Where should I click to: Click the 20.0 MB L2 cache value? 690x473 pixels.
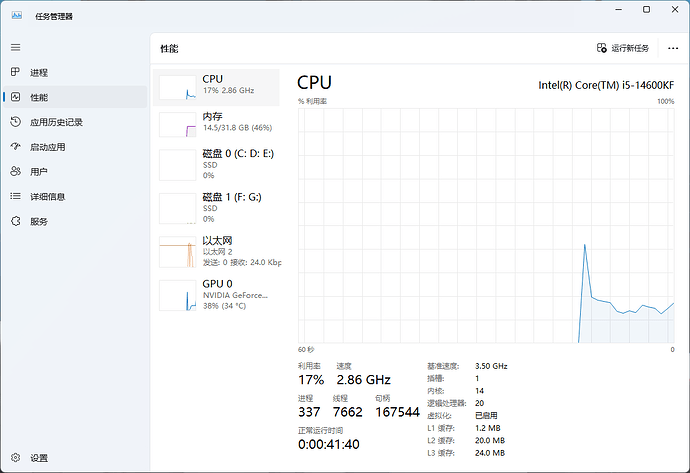[x=490, y=440]
